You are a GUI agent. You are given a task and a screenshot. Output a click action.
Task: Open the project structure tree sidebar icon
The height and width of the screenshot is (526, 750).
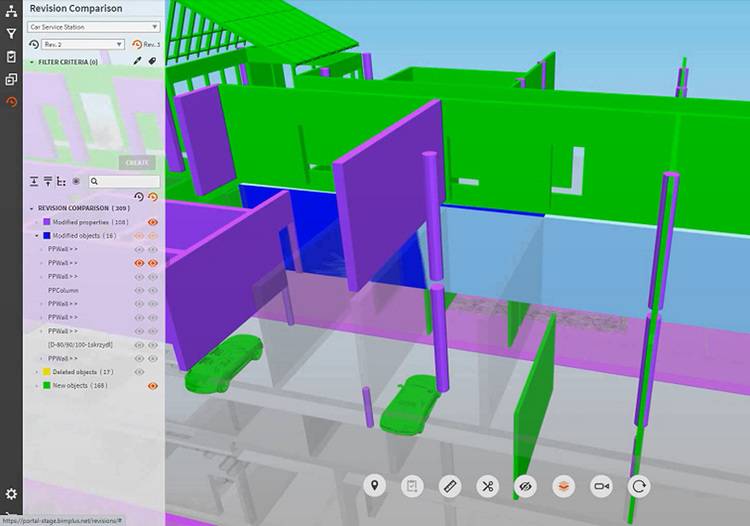pyautogui.click(x=11, y=13)
